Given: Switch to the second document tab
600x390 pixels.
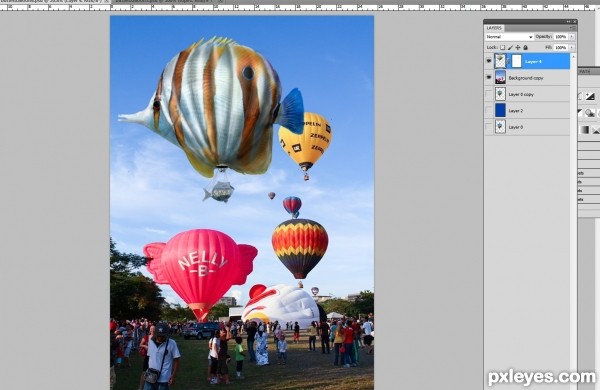Looking at the screenshot, I should (165, 2).
